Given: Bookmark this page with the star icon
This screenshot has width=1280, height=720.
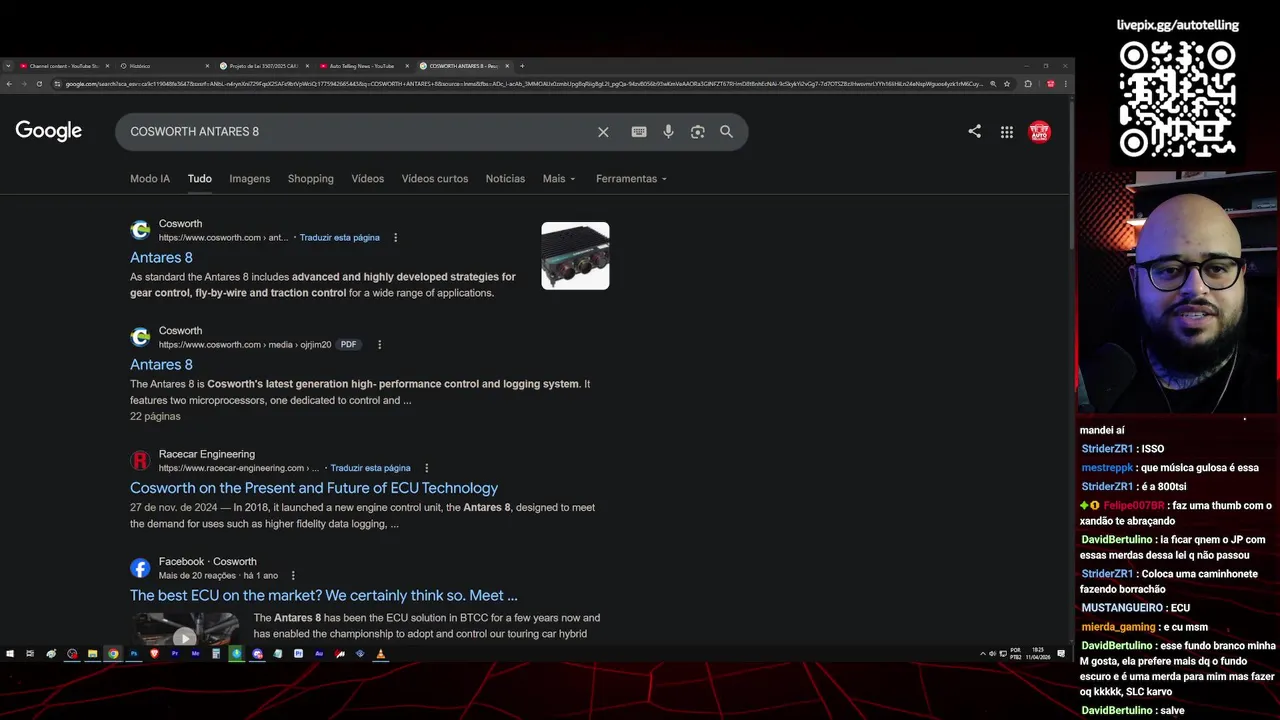Looking at the screenshot, I should point(1007,84).
